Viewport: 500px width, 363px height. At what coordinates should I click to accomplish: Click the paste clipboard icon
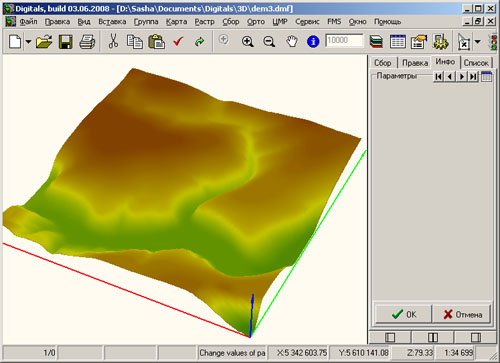[157, 42]
